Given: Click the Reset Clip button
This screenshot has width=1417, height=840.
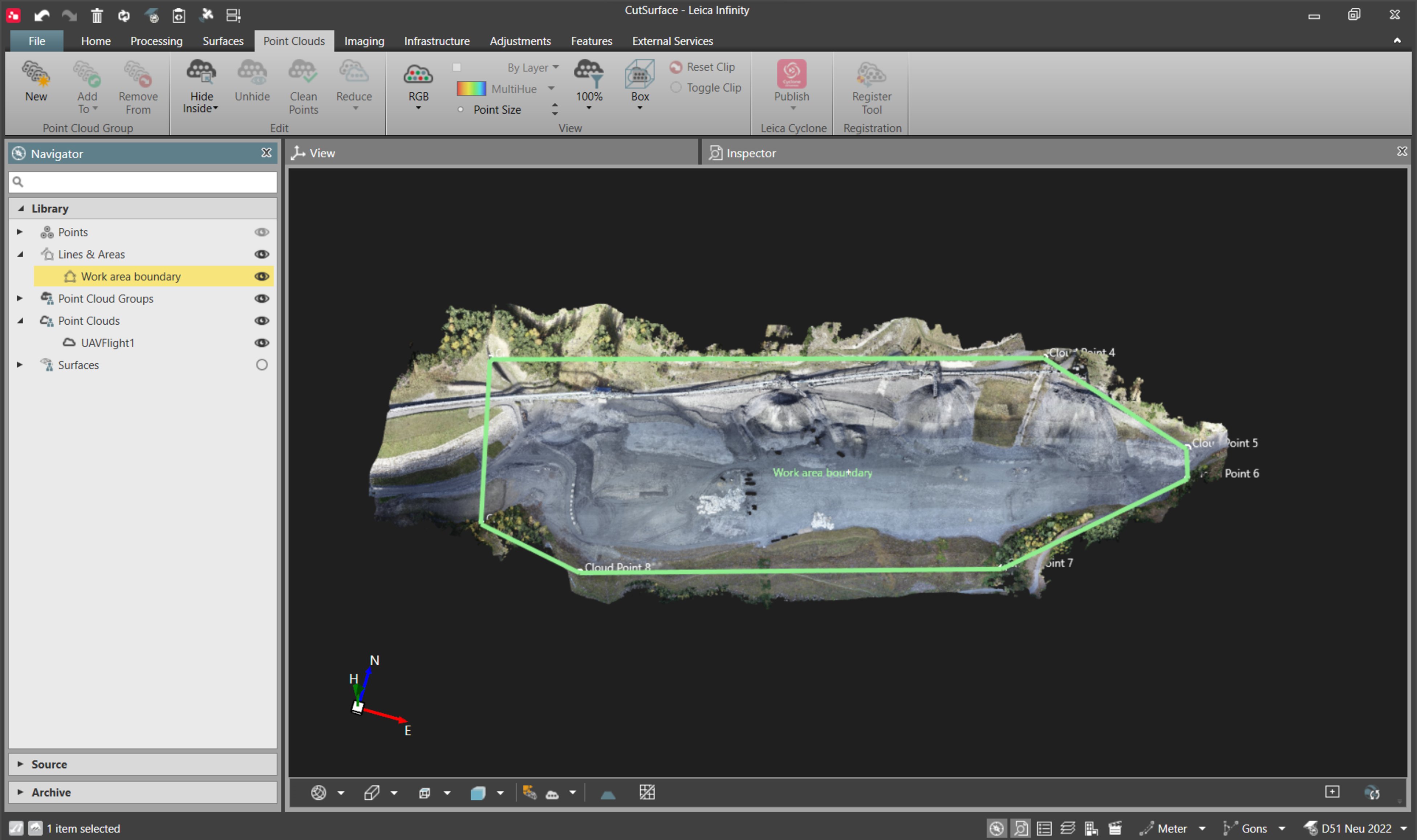Looking at the screenshot, I should pyautogui.click(x=702, y=67).
